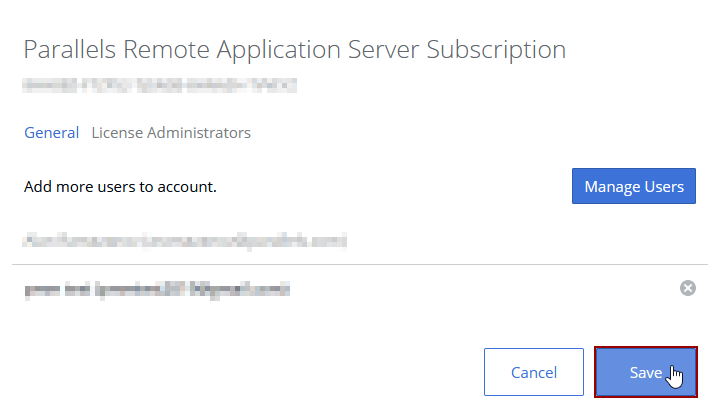Click the blurred subscription key under the title

tap(160, 86)
